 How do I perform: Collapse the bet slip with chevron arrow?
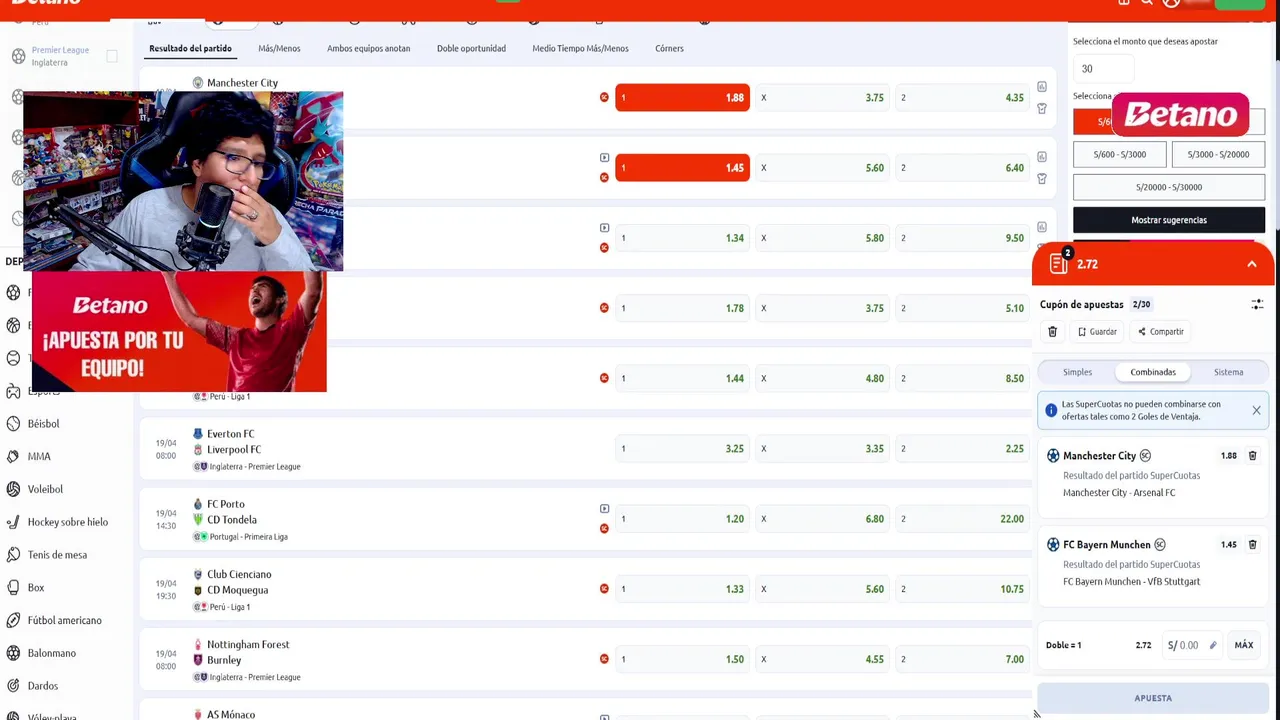point(1252,264)
